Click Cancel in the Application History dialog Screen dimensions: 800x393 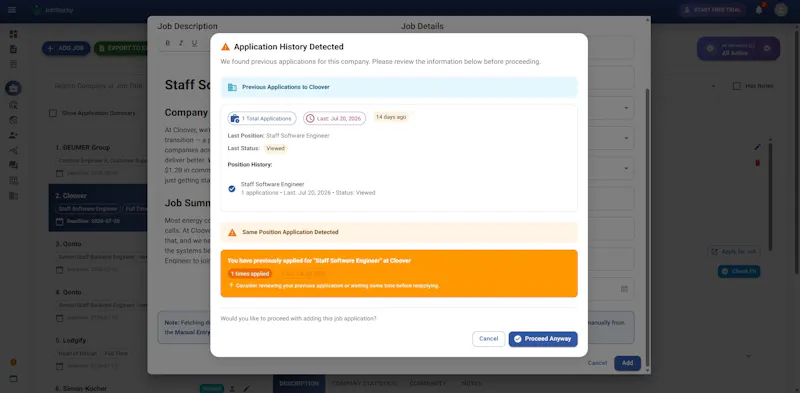click(488, 339)
